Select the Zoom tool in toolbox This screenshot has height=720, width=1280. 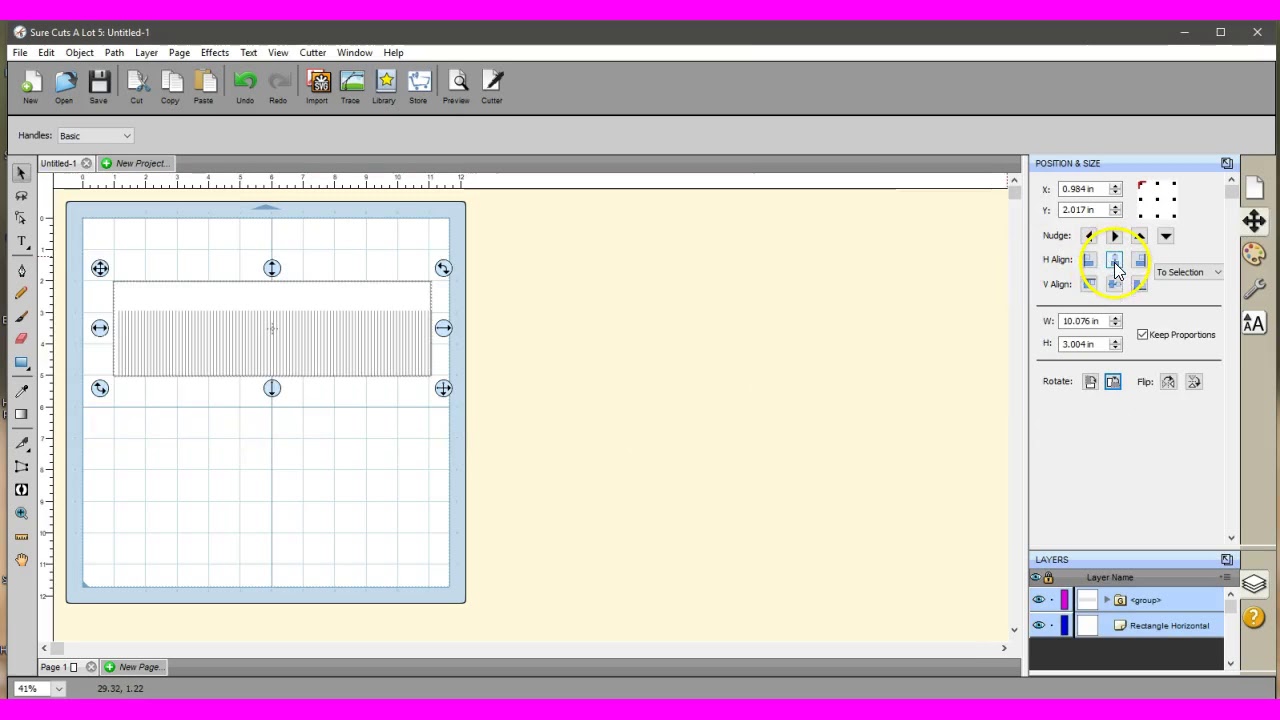point(21,513)
